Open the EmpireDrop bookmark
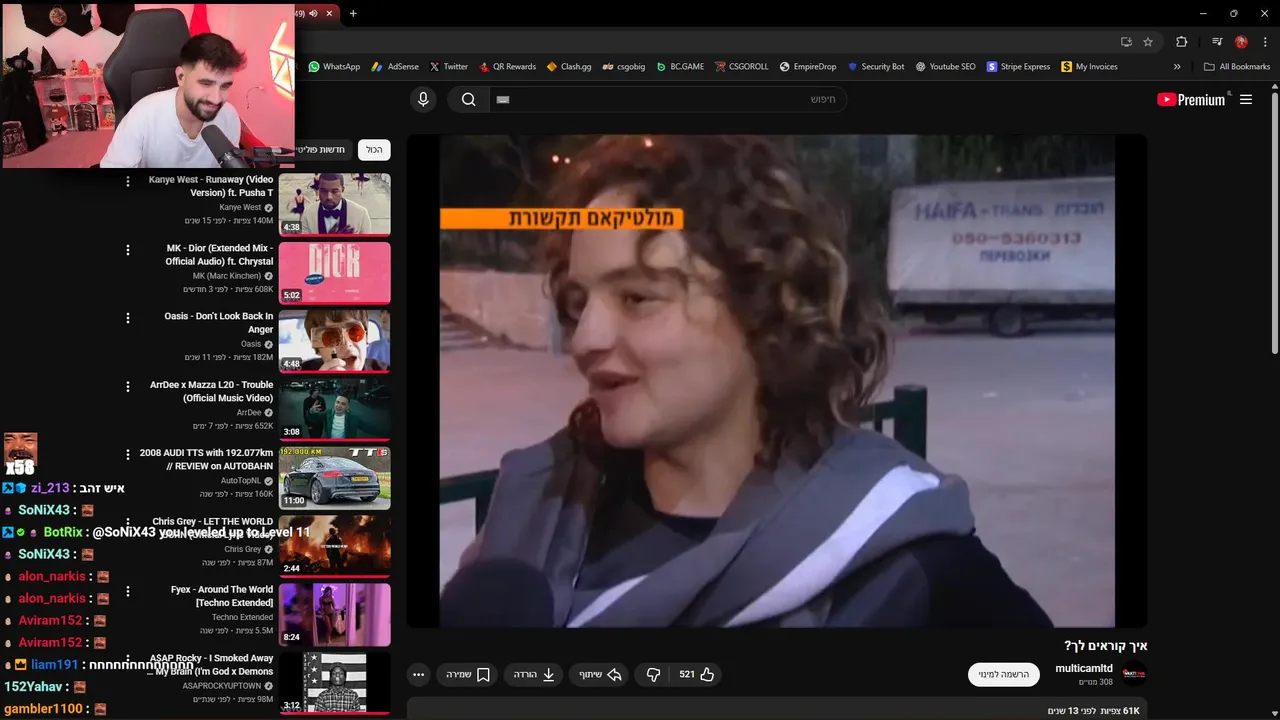Viewport: 1280px width, 720px height. [808, 67]
